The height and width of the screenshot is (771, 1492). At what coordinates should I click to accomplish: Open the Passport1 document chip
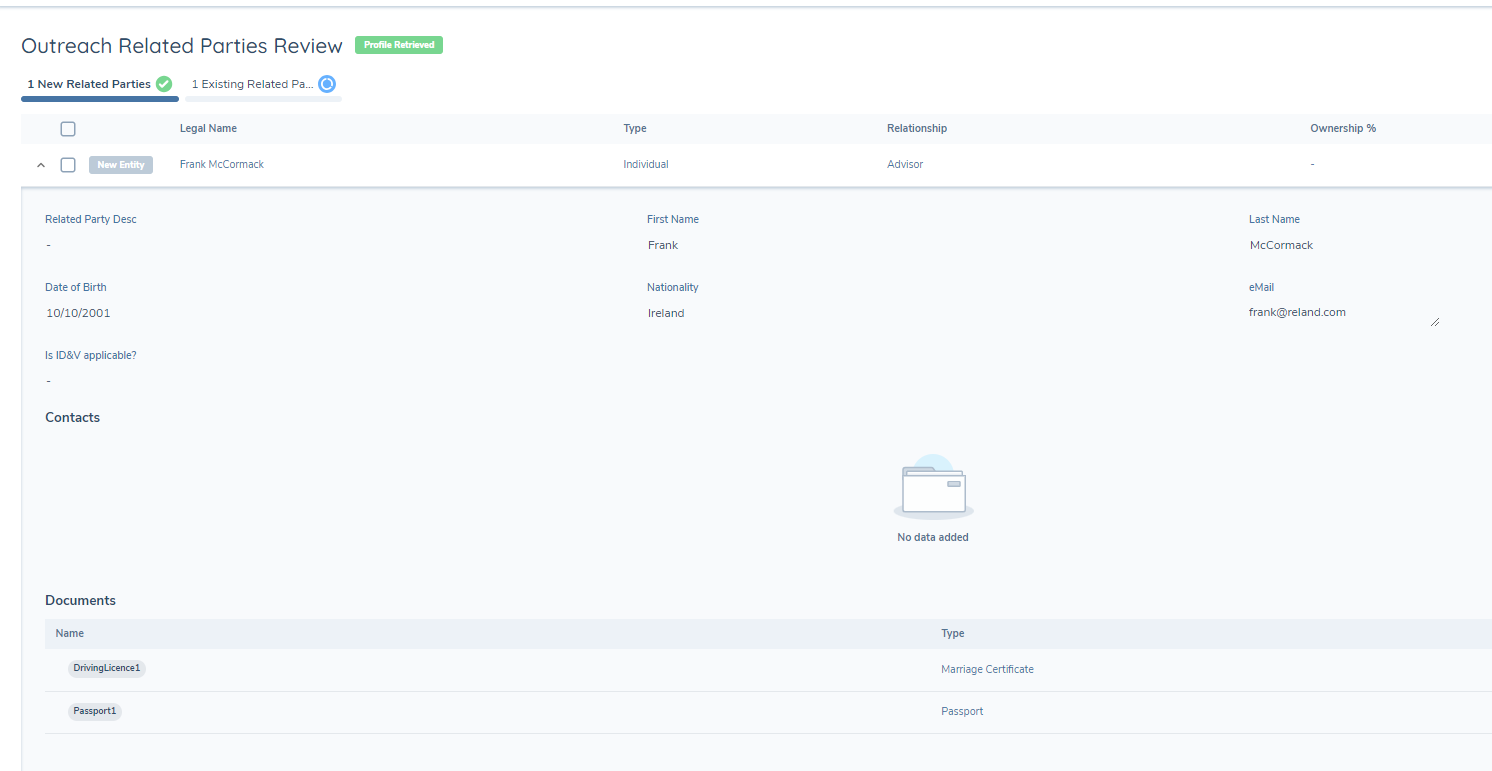tap(95, 711)
